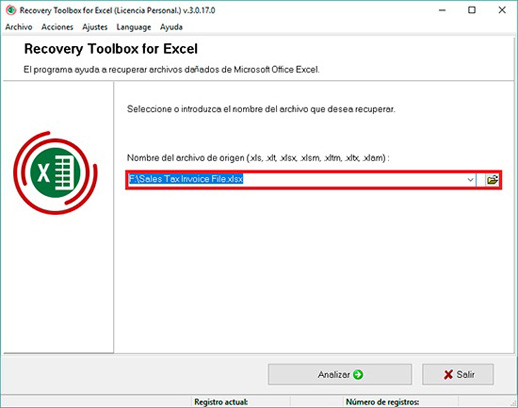518x408 pixels.
Task: Click the Excel recovery logo on left panel
Action: coord(55,173)
